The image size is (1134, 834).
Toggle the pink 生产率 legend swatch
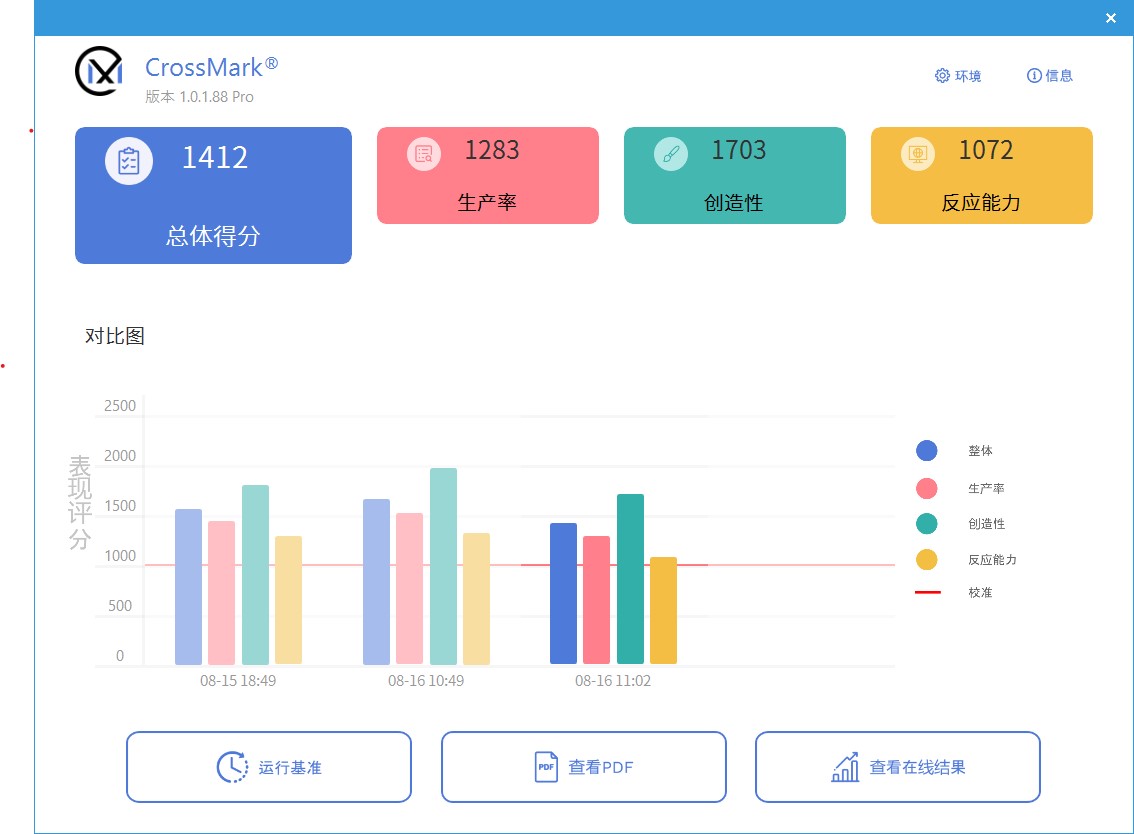[x=926, y=488]
